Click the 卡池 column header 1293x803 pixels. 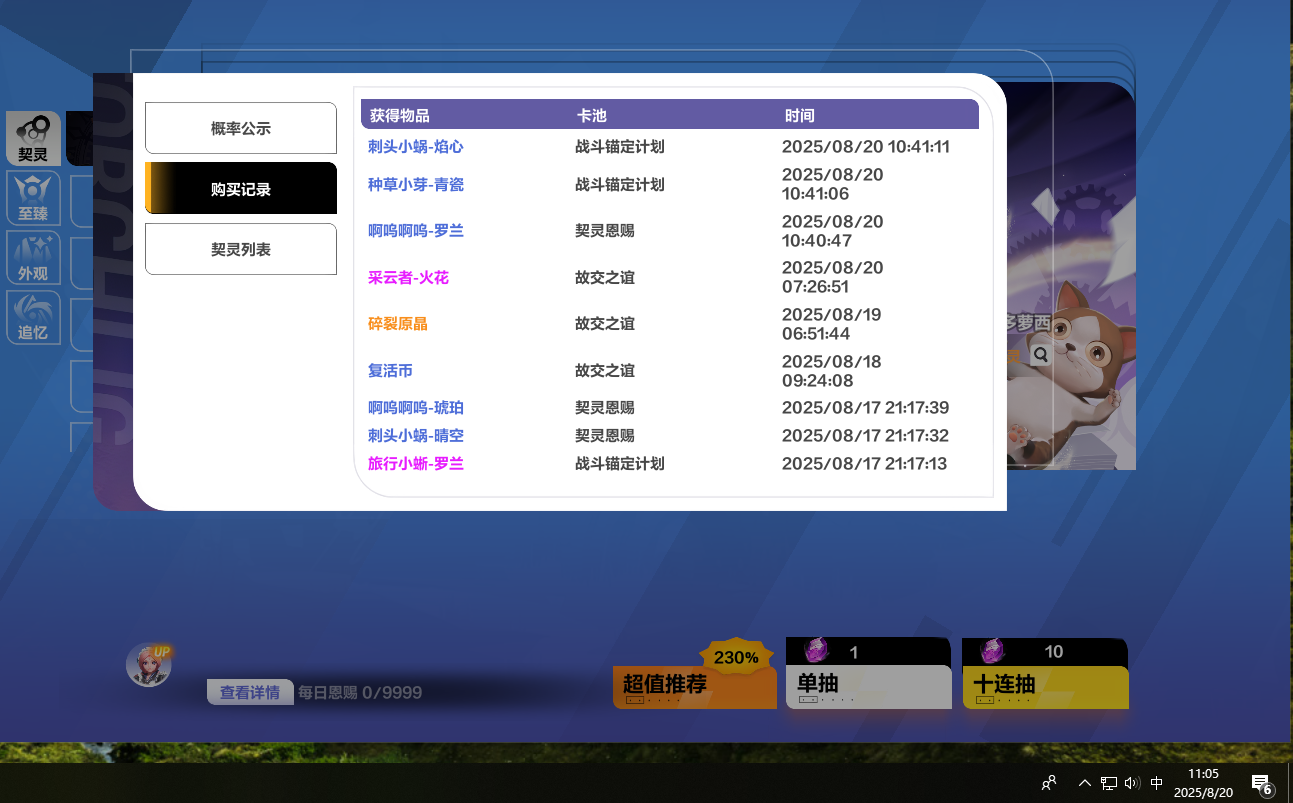[x=591, y=116]
